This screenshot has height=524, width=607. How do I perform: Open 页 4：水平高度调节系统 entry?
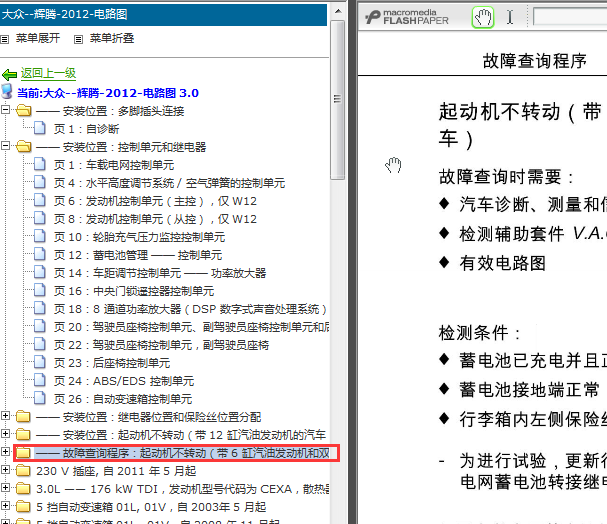tap(170, 183)
